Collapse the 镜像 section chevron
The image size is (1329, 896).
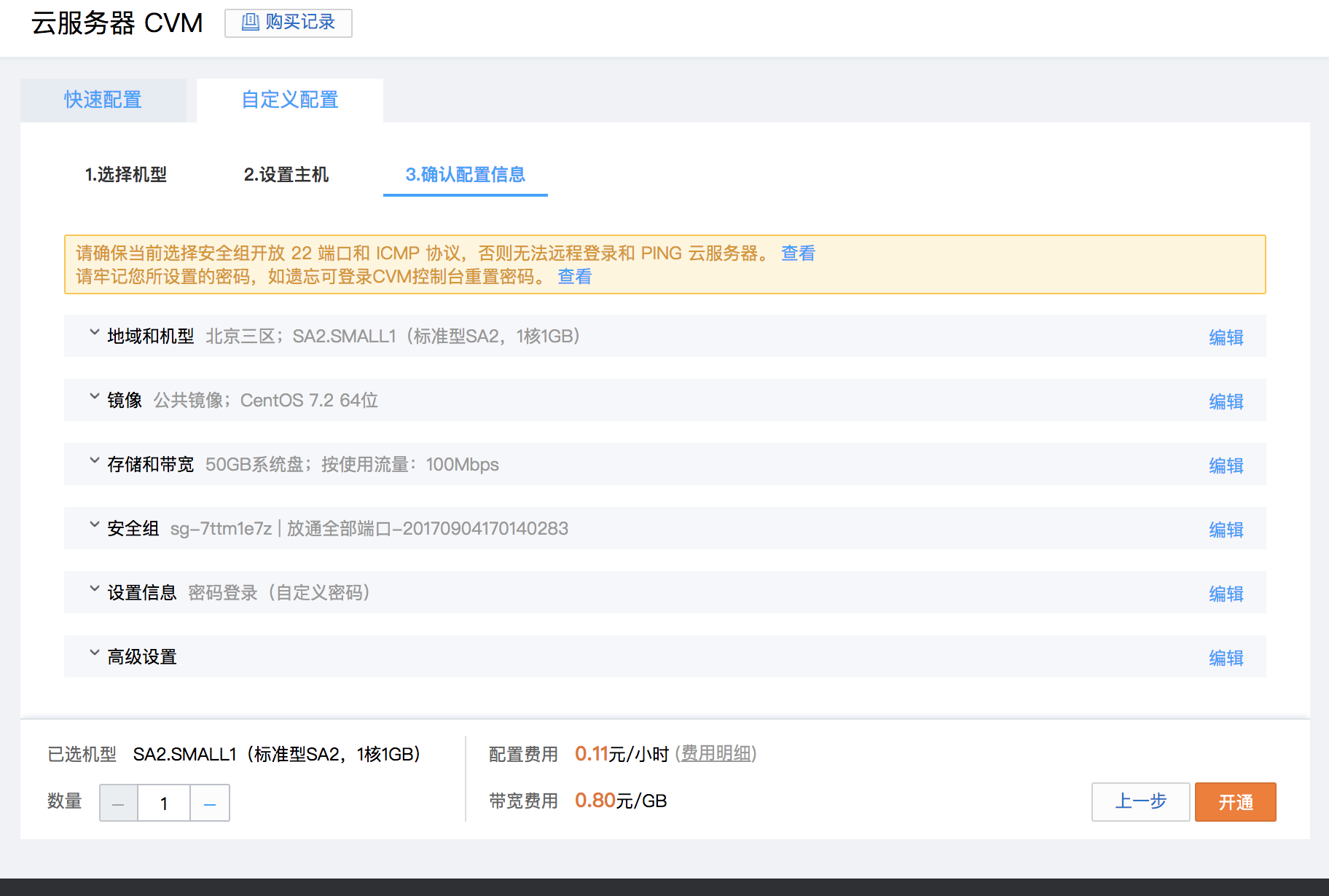point(95,397)
